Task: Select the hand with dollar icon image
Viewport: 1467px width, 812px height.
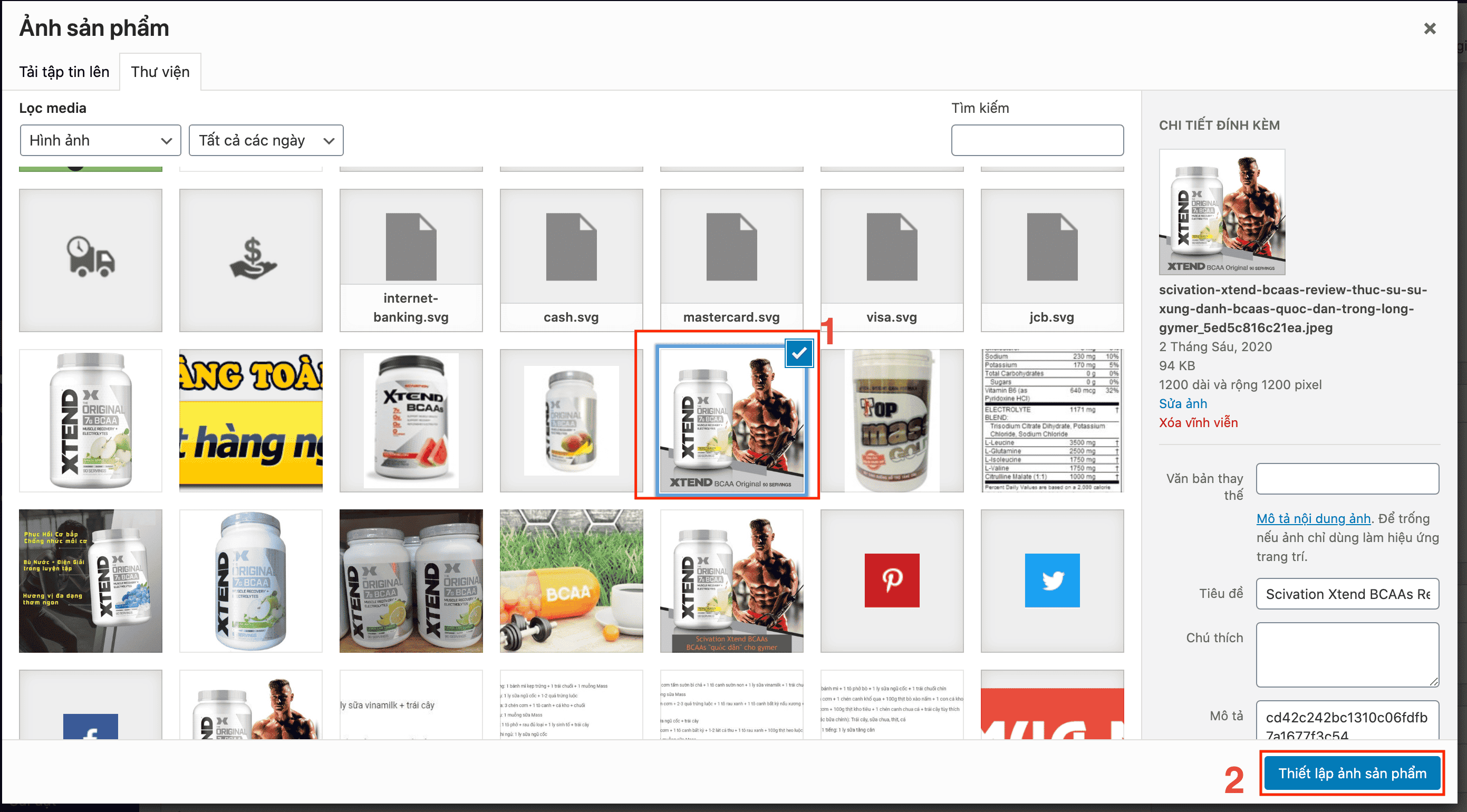Action: (x=250, y=260)
